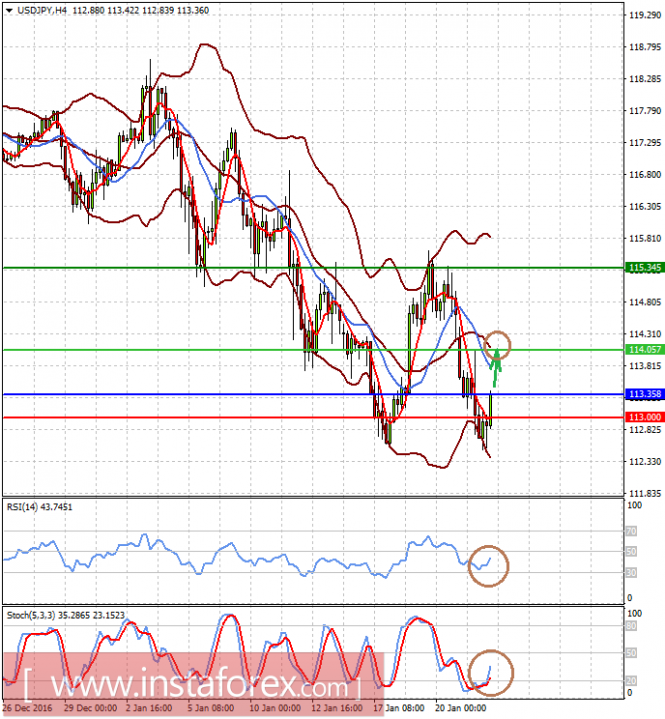Select the green 115.345 price level tag
665x719 pixels.
(x=639, y=268)
